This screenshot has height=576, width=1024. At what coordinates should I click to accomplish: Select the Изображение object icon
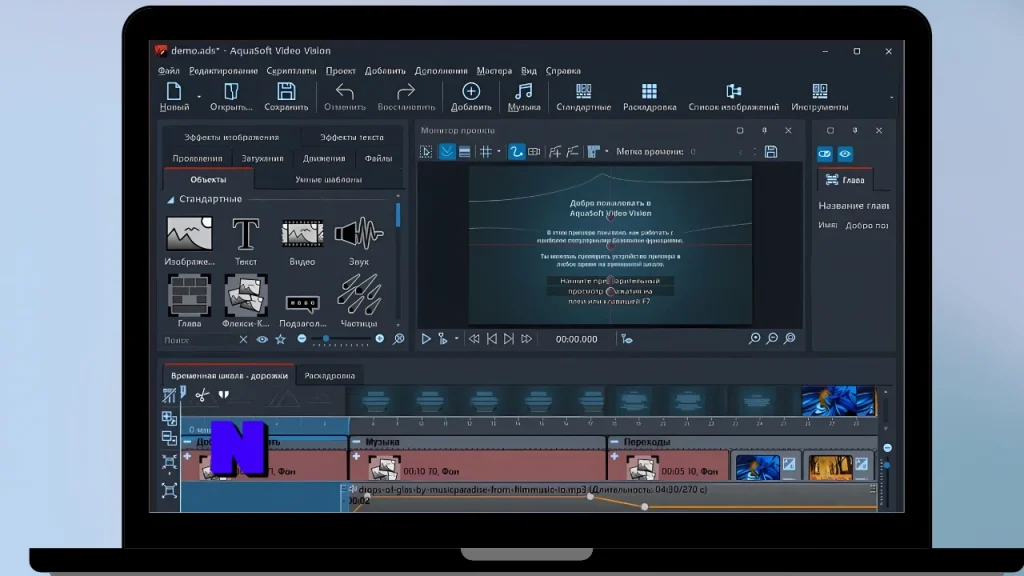[x=189, y=234]
